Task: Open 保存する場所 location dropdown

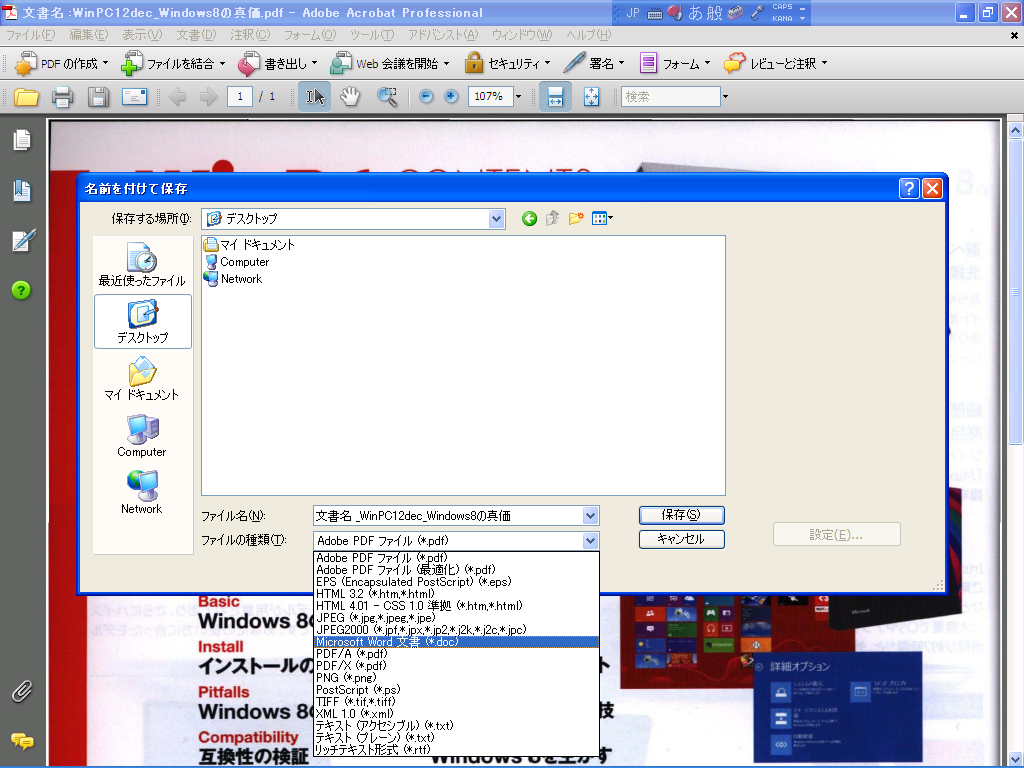Action: click(496, 219)
